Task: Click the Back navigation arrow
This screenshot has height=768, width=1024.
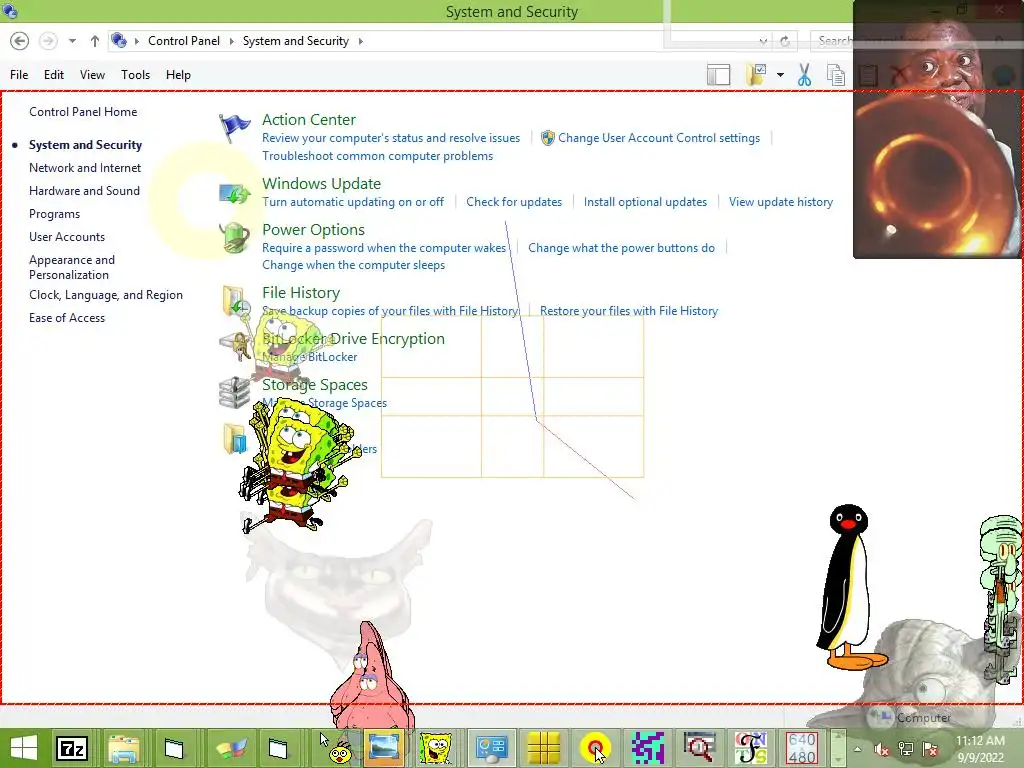Action: (20, 41)
